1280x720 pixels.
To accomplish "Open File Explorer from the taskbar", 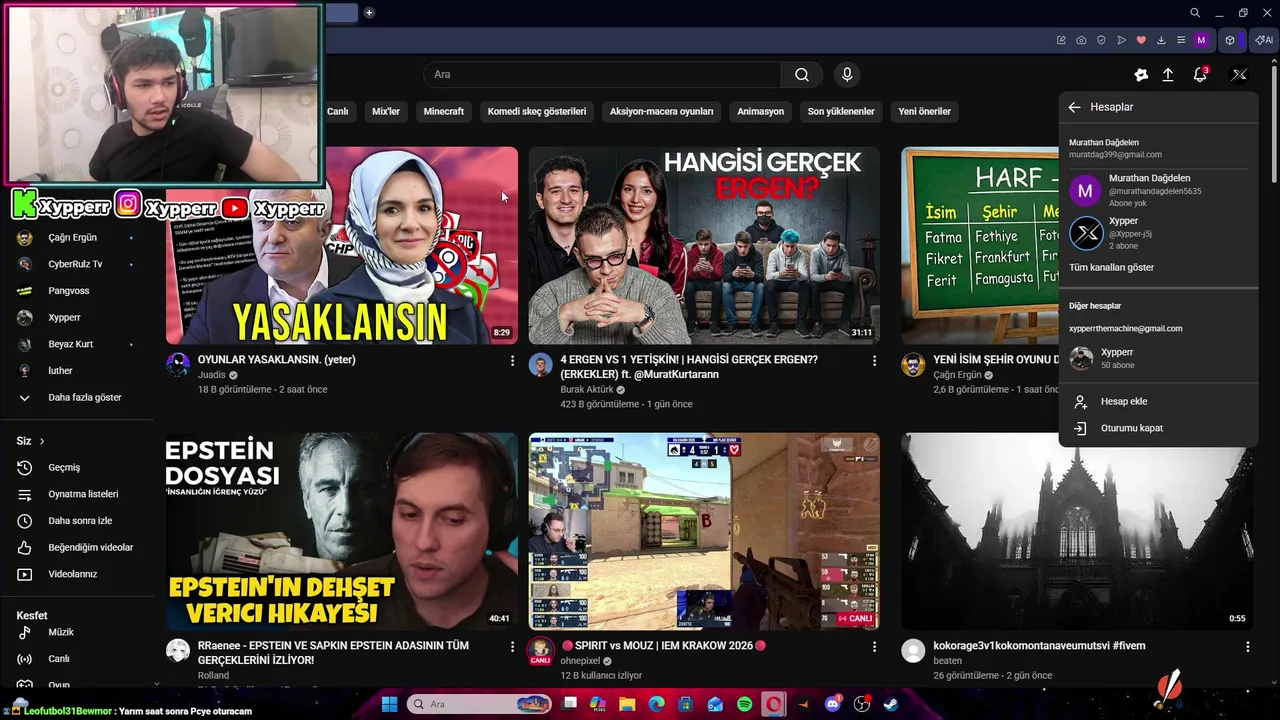I will tap(627, 704).
